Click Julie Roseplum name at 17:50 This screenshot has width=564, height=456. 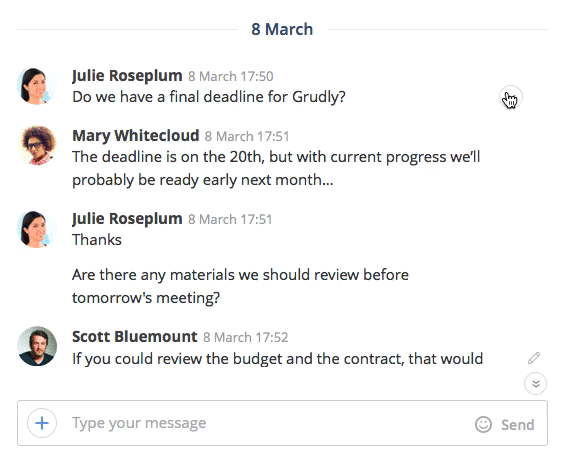pyautogui.click(x=127, y=76)
